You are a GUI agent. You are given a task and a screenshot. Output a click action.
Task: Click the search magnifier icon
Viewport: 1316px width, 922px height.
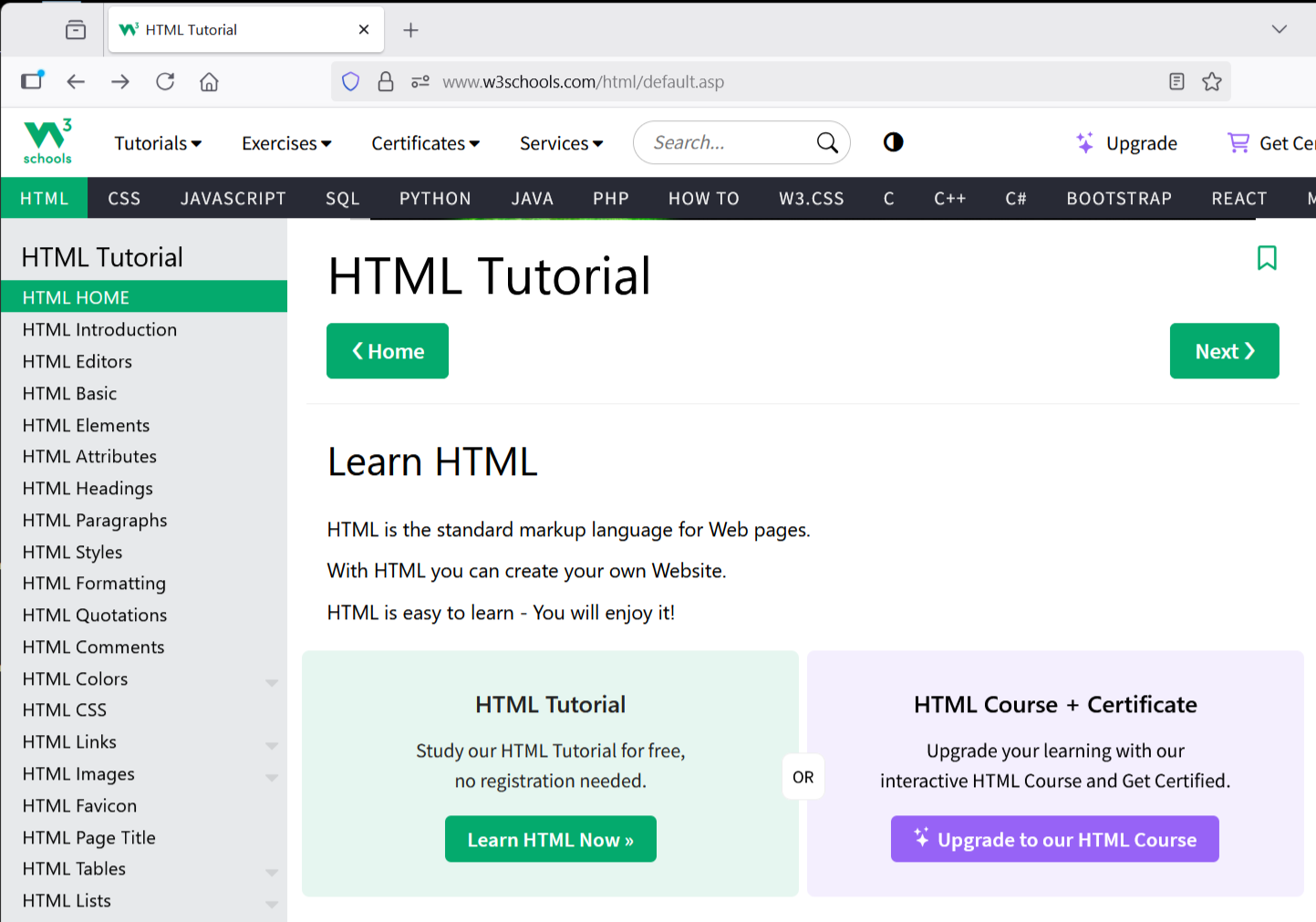point(827,142)
